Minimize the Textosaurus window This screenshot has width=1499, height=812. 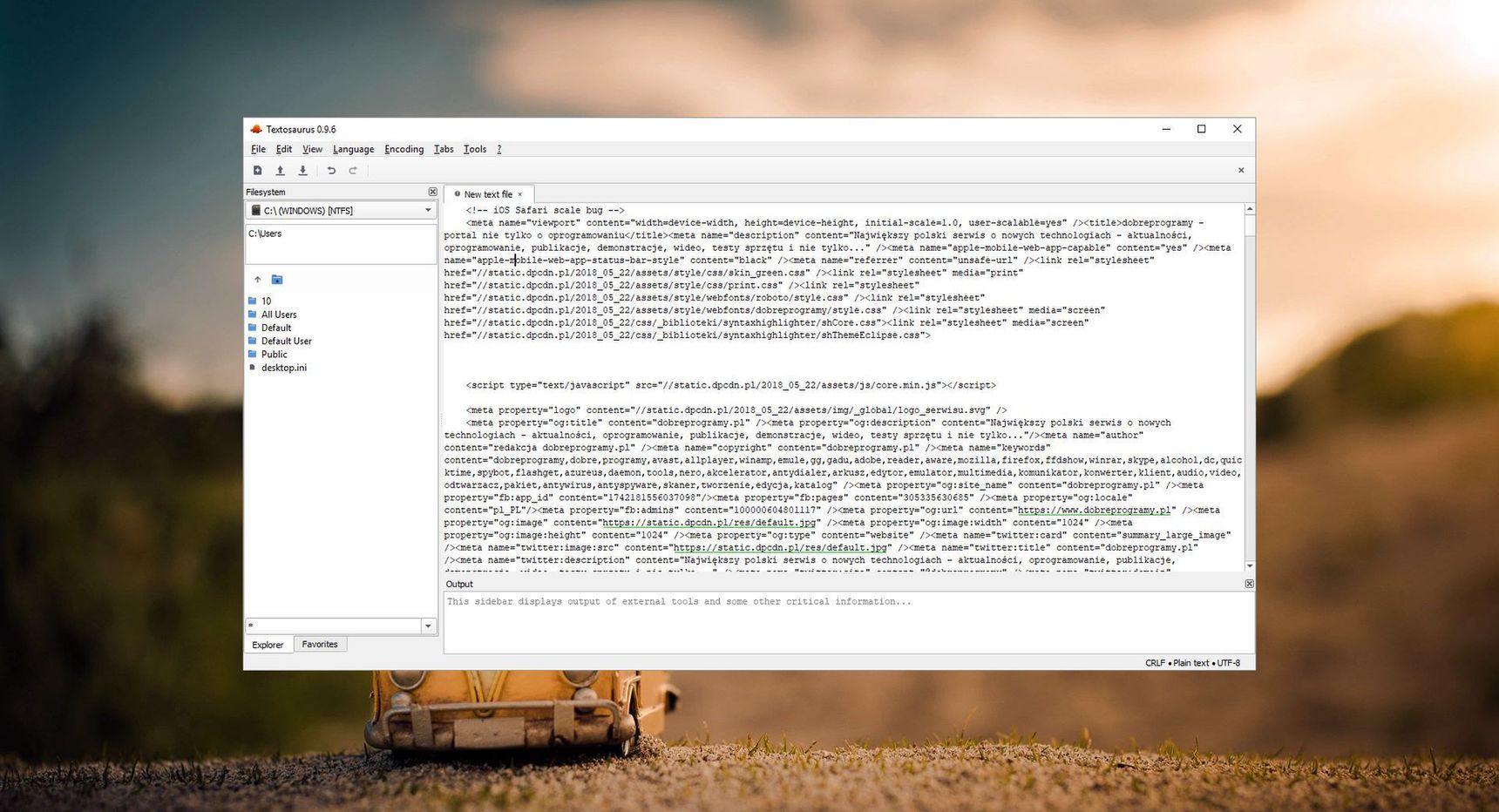tap(1166, 129)
